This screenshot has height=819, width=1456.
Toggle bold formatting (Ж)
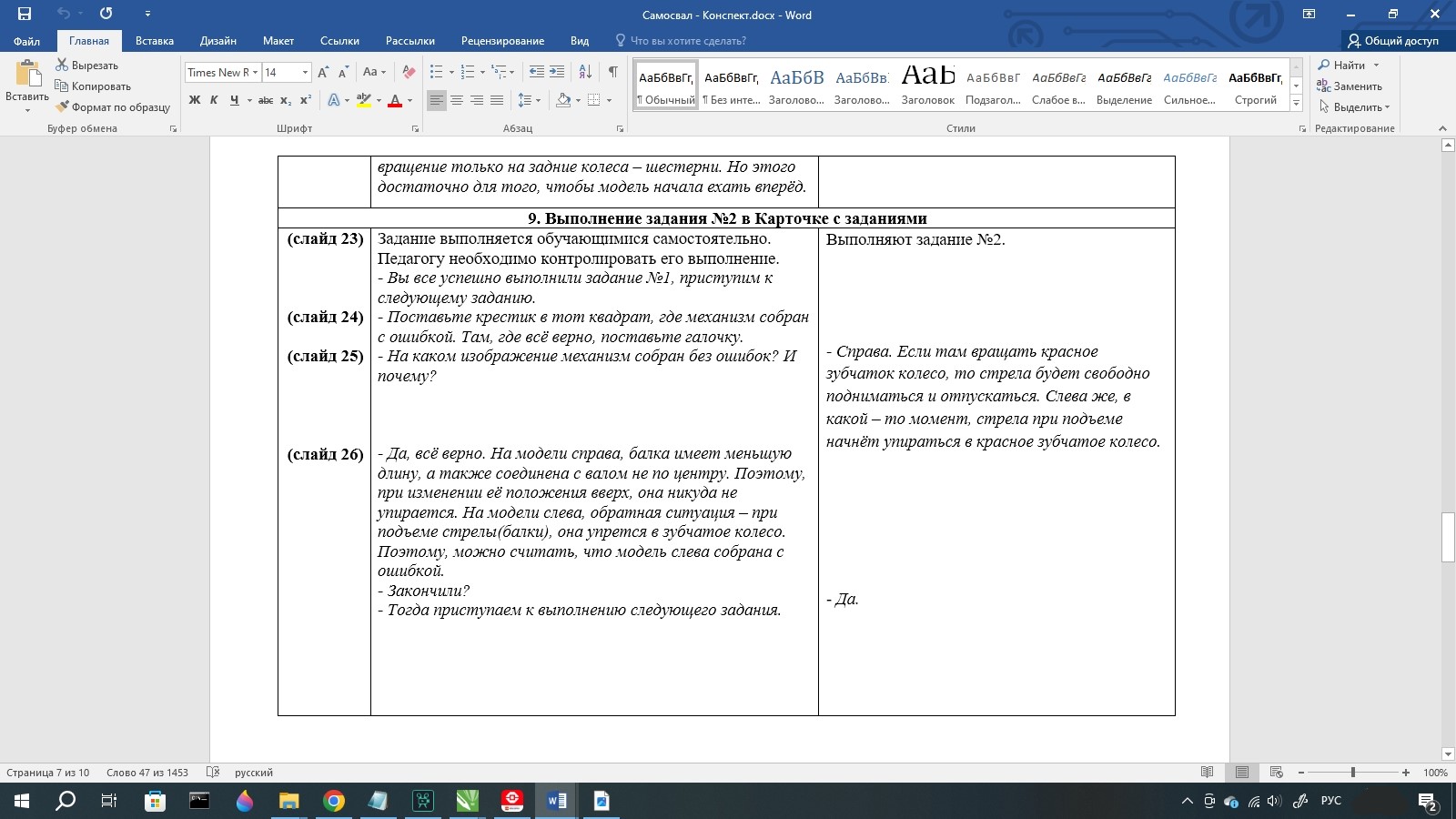pos(194,100)
